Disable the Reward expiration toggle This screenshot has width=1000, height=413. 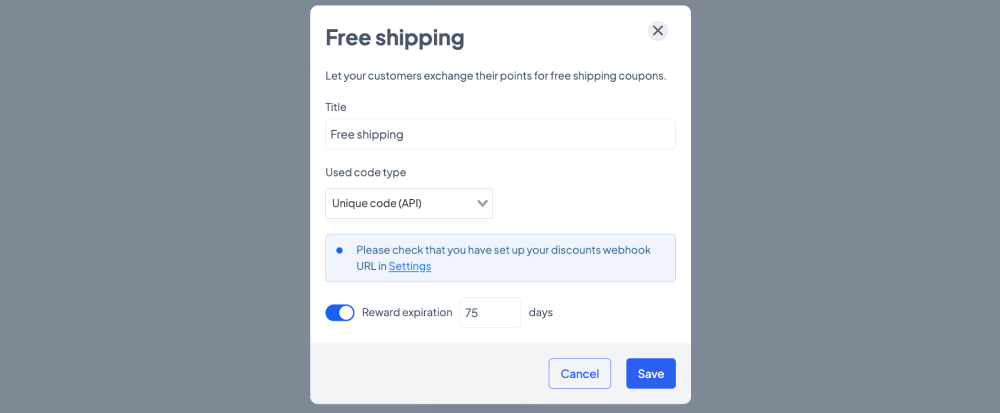(340, 313)
